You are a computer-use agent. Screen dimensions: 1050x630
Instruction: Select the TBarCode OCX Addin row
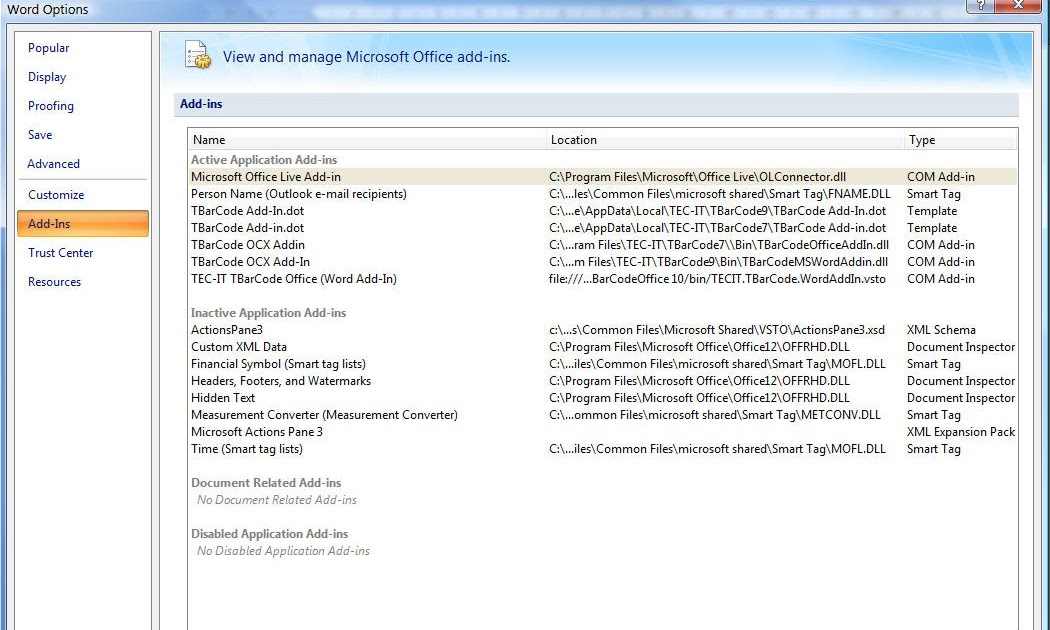603,245
